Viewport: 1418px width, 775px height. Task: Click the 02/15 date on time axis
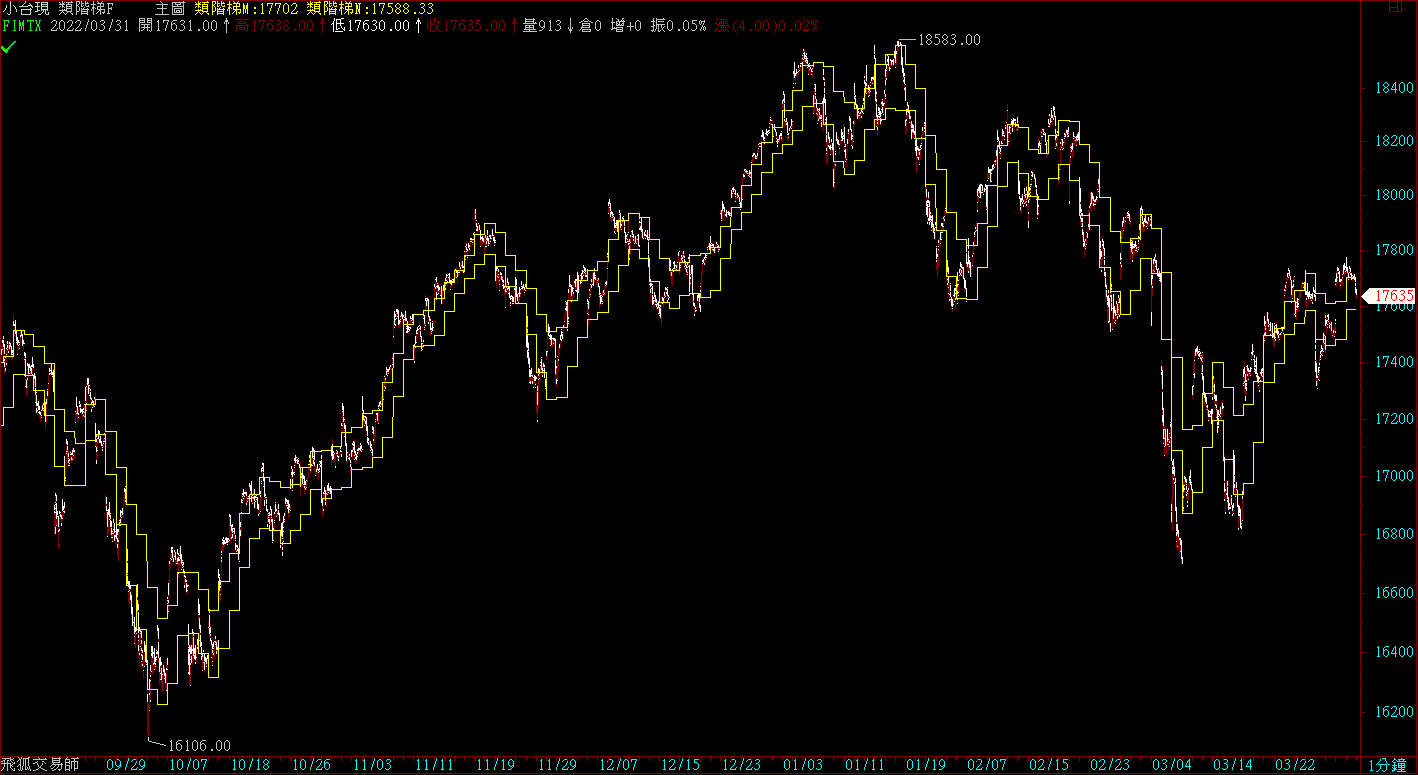coord(1049,765)
